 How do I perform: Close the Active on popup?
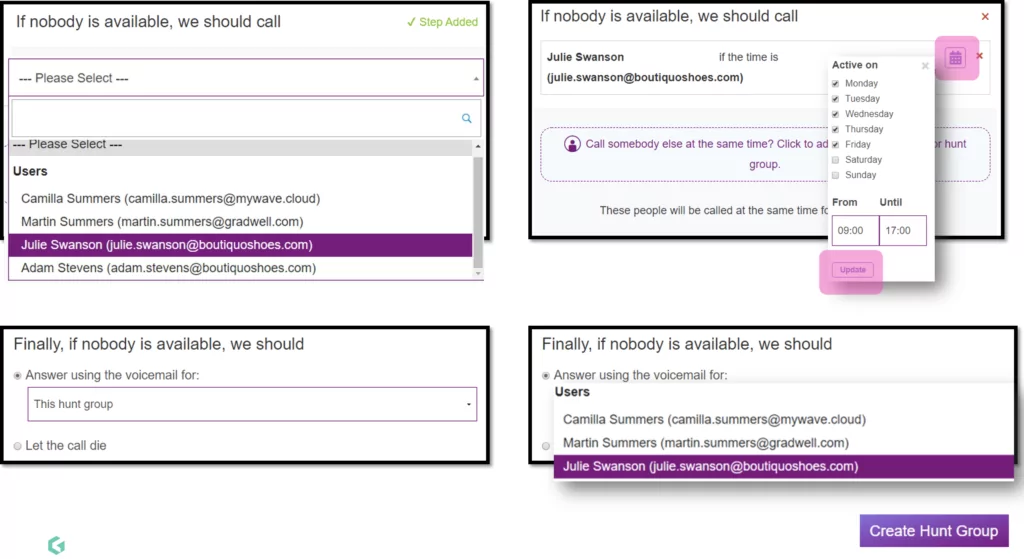coord(925,65)
